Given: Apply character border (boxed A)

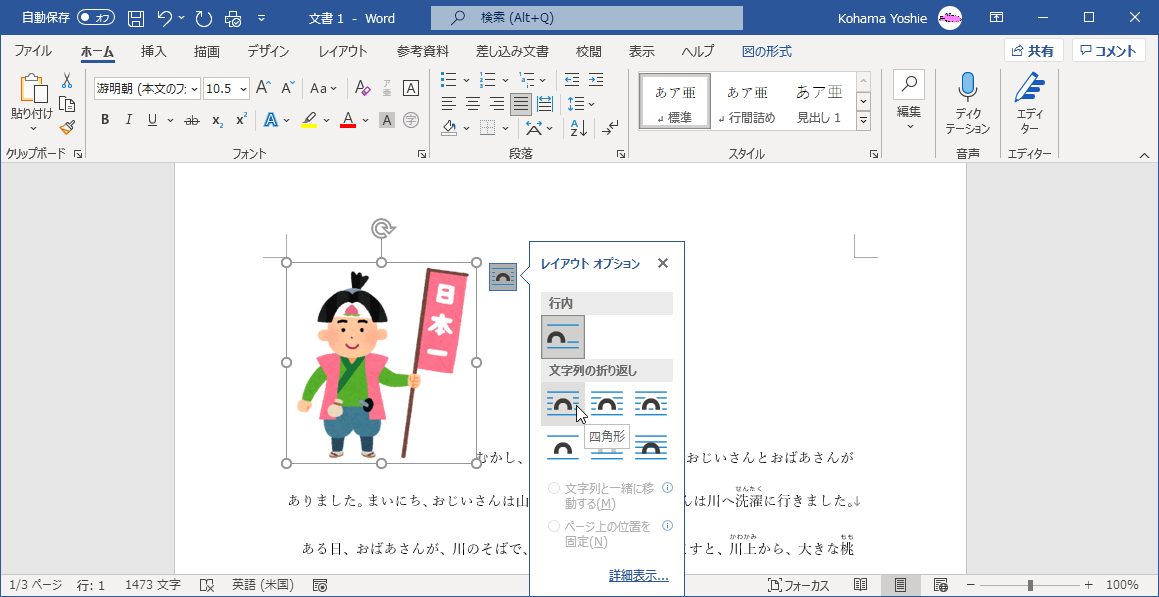Looking at the screenshot, I should pyautogui.click(x=411, y=88).
